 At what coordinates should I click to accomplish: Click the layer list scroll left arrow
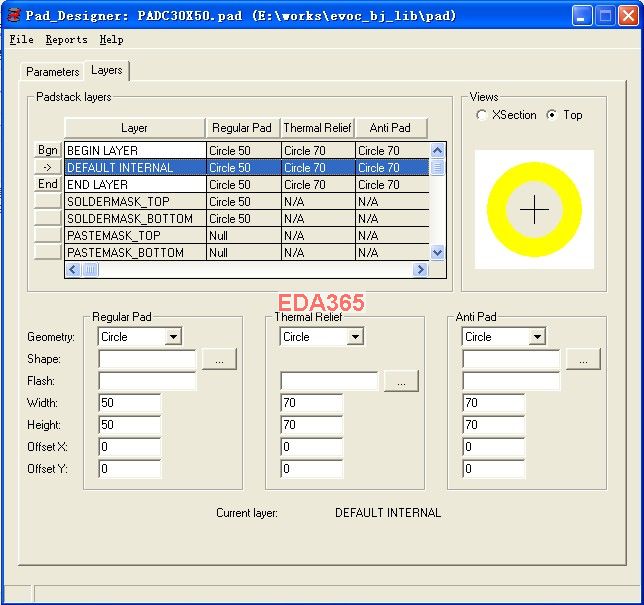[73, 269]
